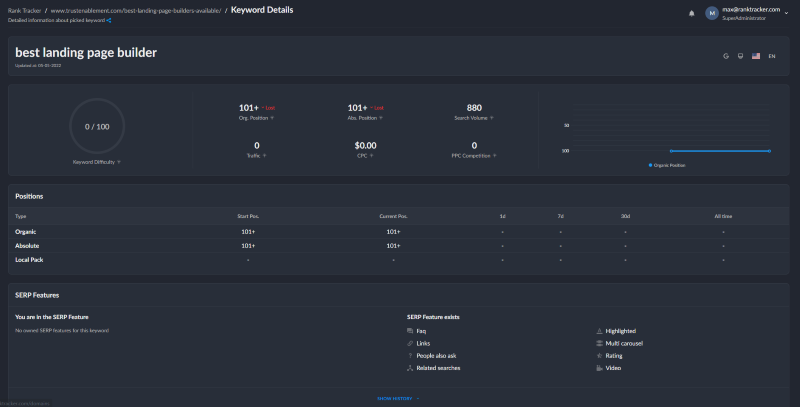Click the 880 search volume value
The height and width of the screenshot is (407, 800).
pyautogui.click(x=474, y=108)
